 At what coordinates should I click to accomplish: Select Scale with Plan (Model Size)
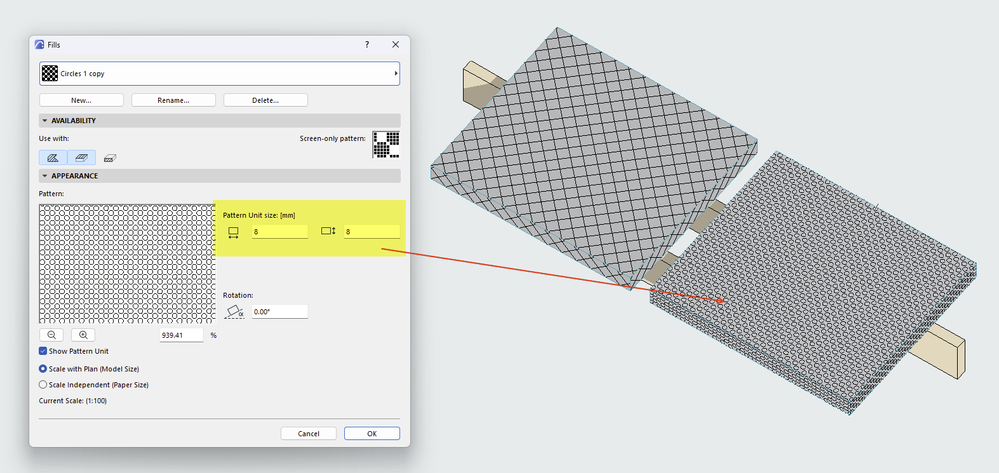[x=43, y=368]
